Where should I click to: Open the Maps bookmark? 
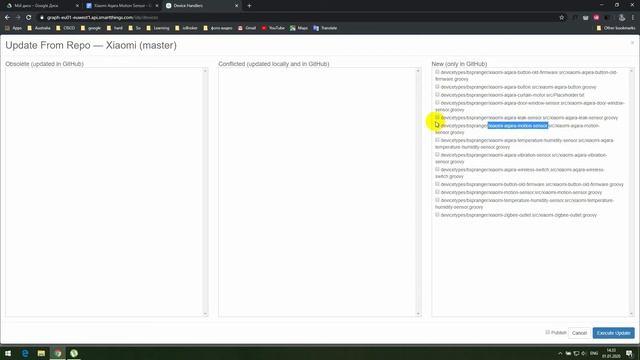(299, 28)
